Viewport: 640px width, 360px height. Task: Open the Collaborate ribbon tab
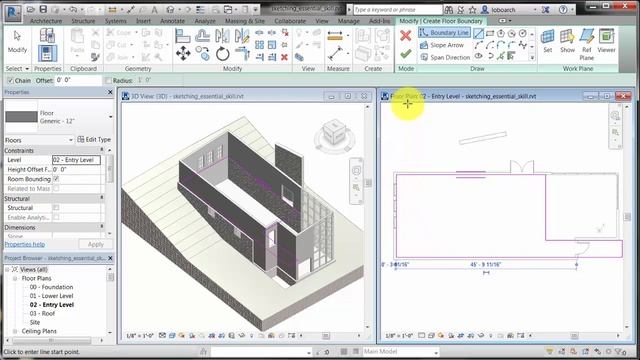point(290,21)
